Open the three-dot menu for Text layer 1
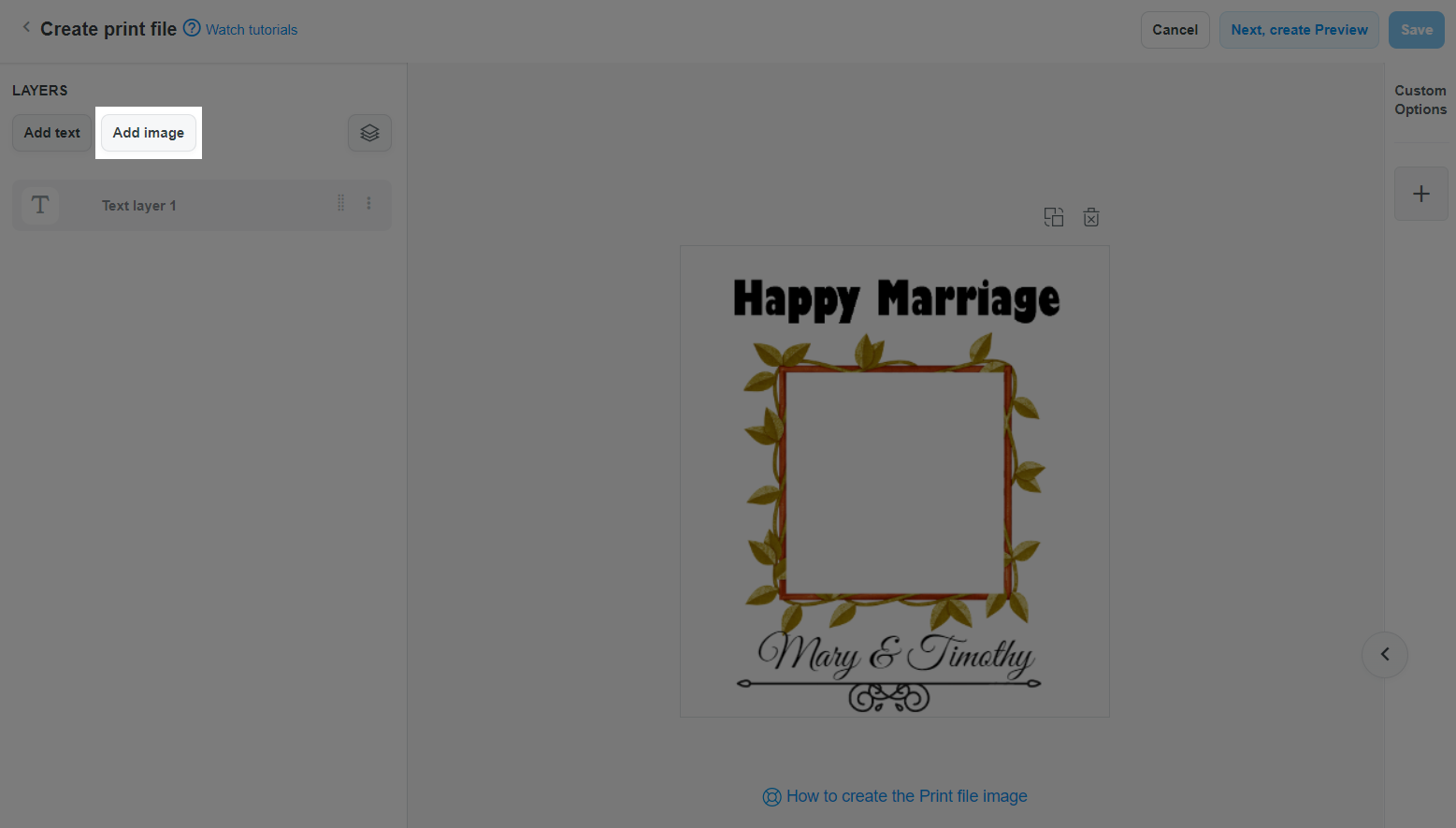 369,203
